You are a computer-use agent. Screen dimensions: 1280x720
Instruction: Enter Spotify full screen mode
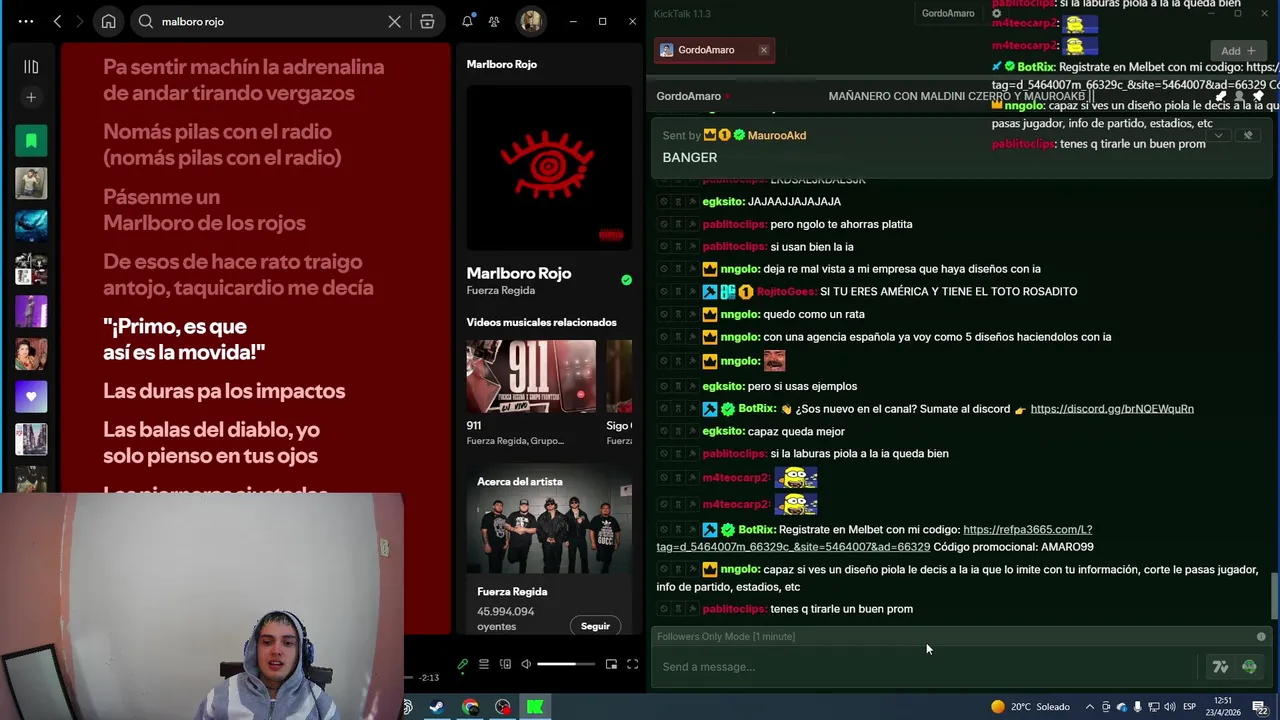[632, 664]
